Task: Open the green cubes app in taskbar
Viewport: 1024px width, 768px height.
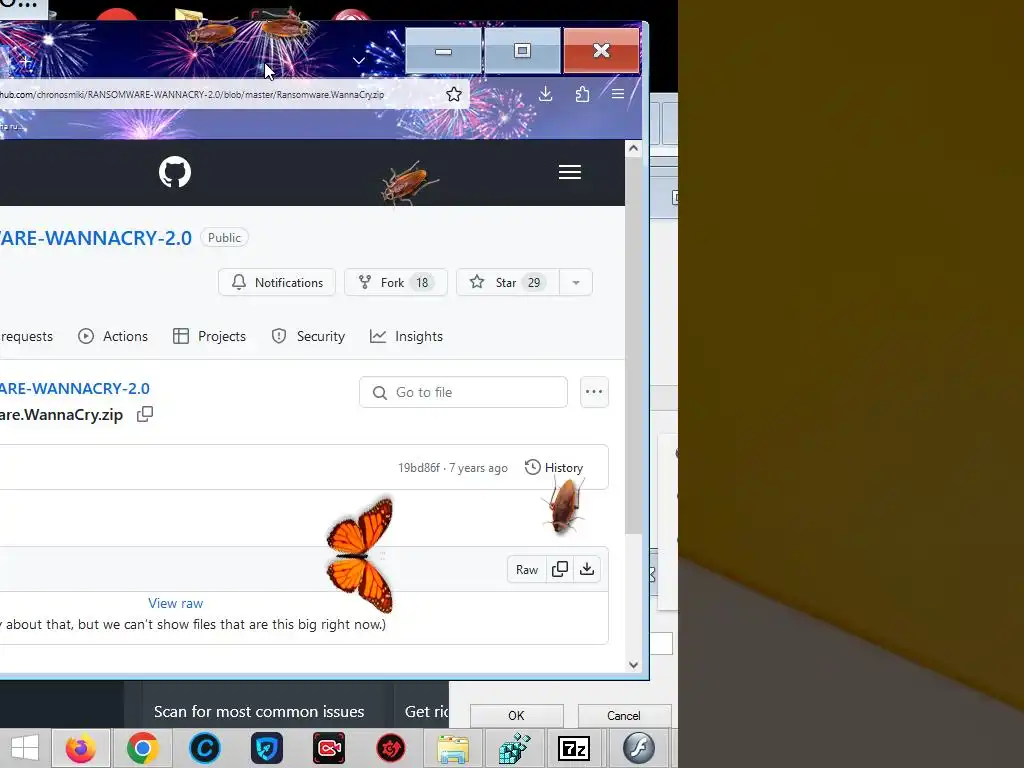Action: click(x=515, y=748)
